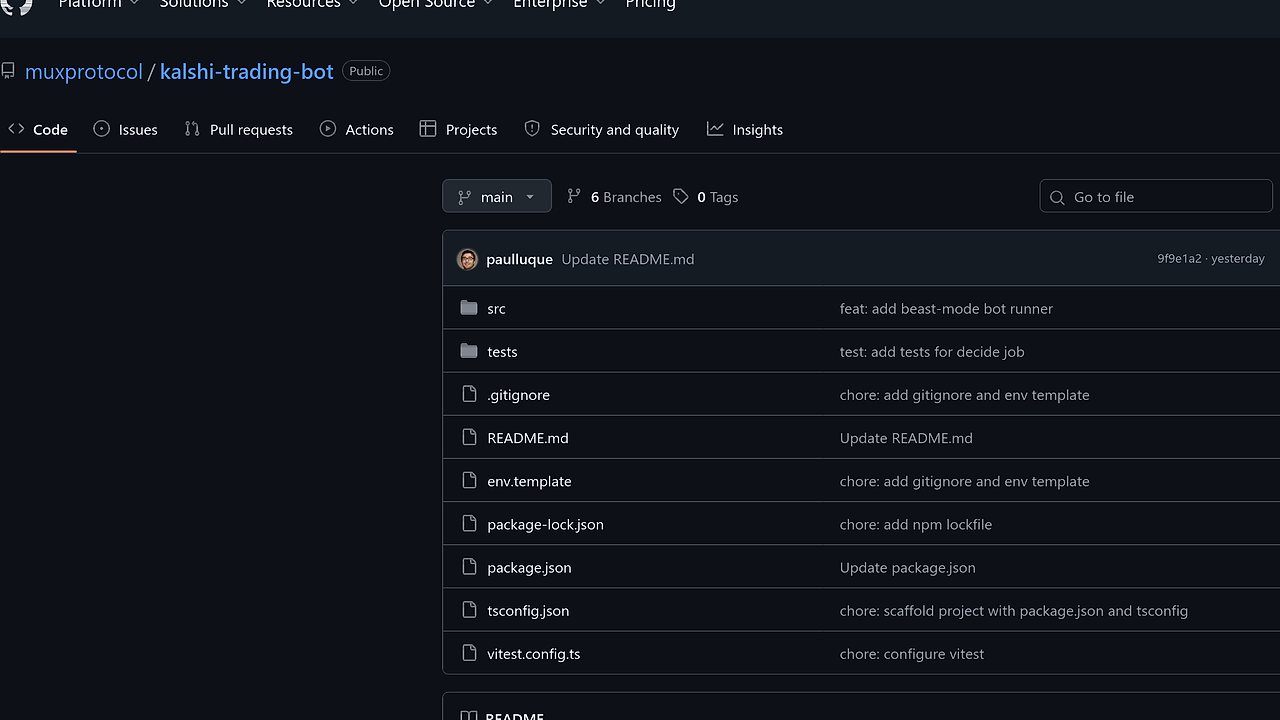Screen dimensions: 1280x720
Task: Switch to the Issues tab
Action: [126, 129]
